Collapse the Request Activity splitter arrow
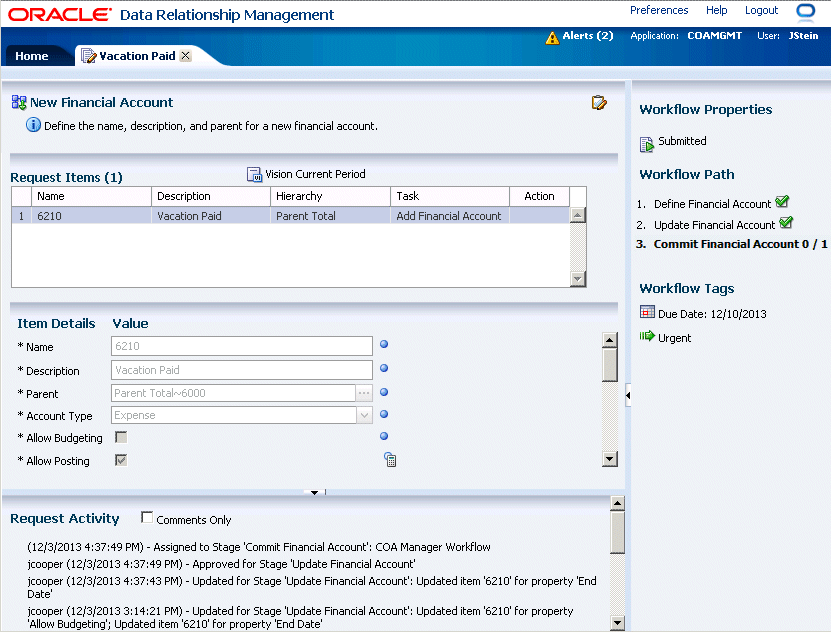The width and height of the screenshot is (831, 632). (x=315, y=493)
